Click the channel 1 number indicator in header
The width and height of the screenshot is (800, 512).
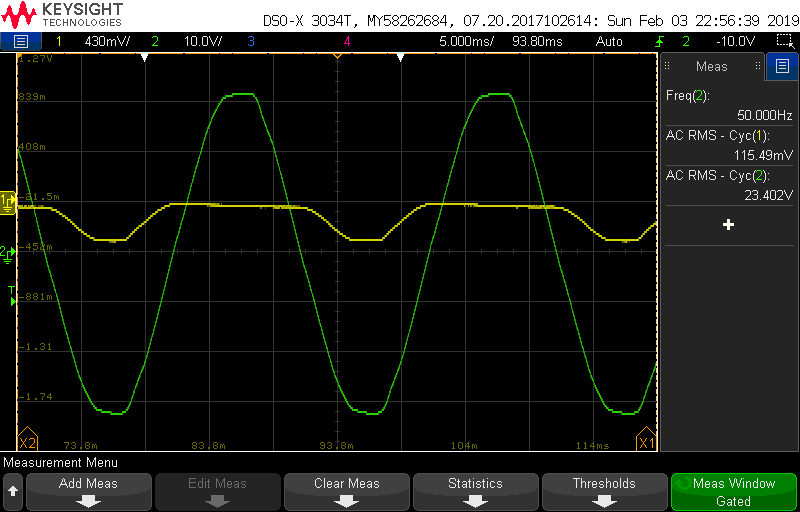pyautogui.click(x=58, y=41)
